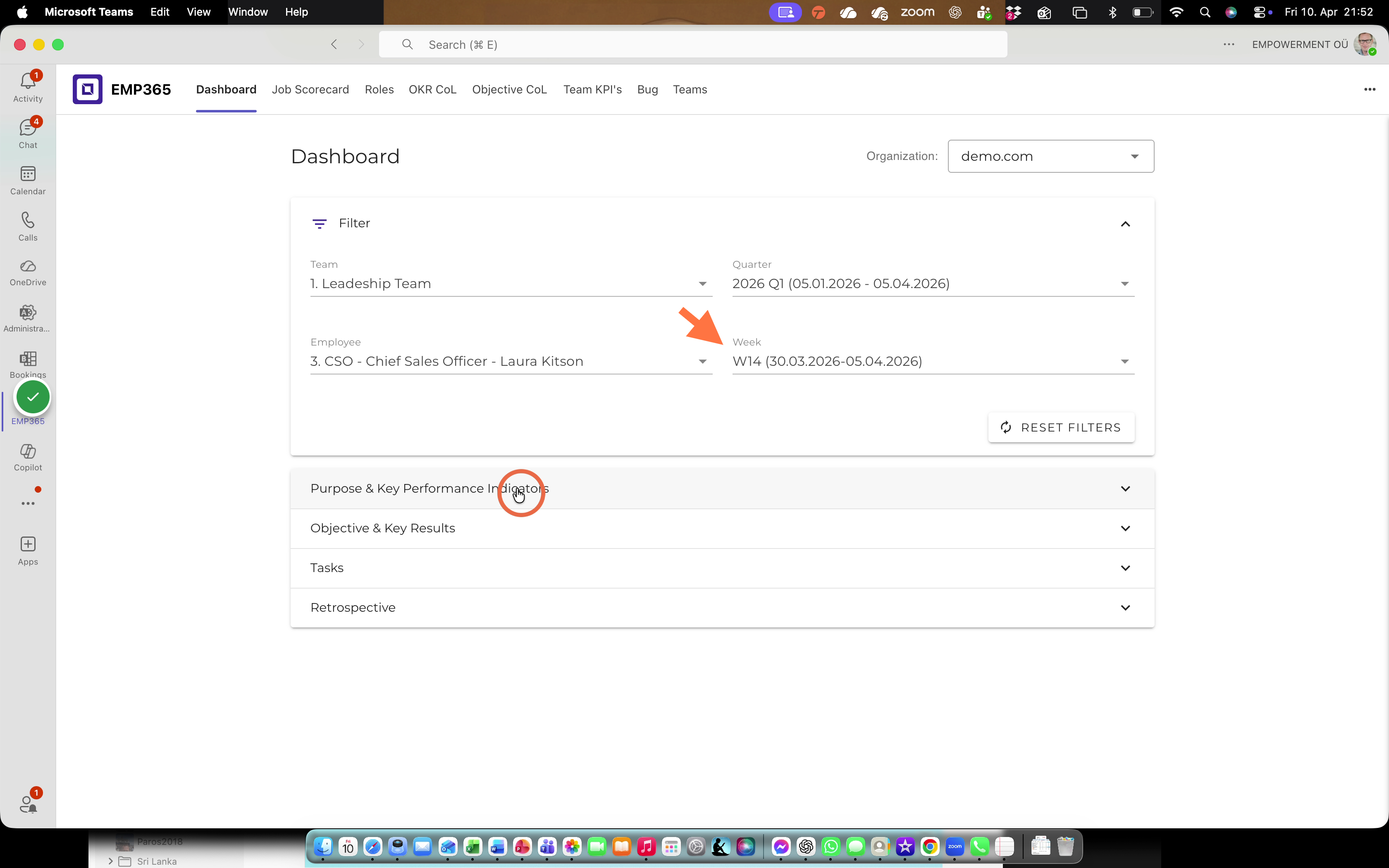Open the Bookings app in sidebar
The height and width of the screenshot is (868, 1389).
(x=28, y=365)
